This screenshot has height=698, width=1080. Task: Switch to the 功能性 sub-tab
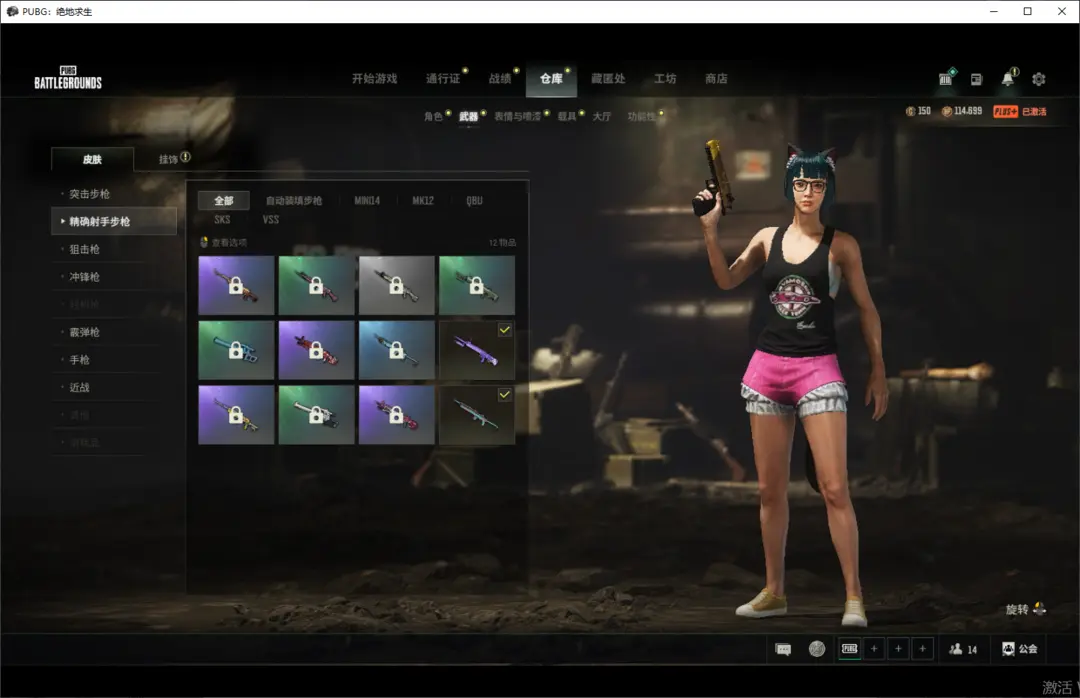[641, 116]
